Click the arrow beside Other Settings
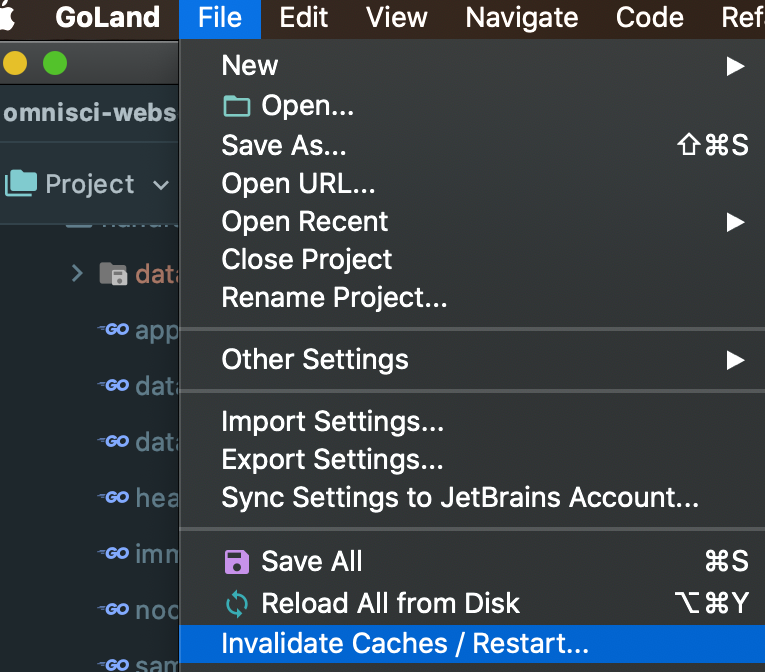Screen dimensions: 765x672 pyautogui.click(x=735, y=360)
